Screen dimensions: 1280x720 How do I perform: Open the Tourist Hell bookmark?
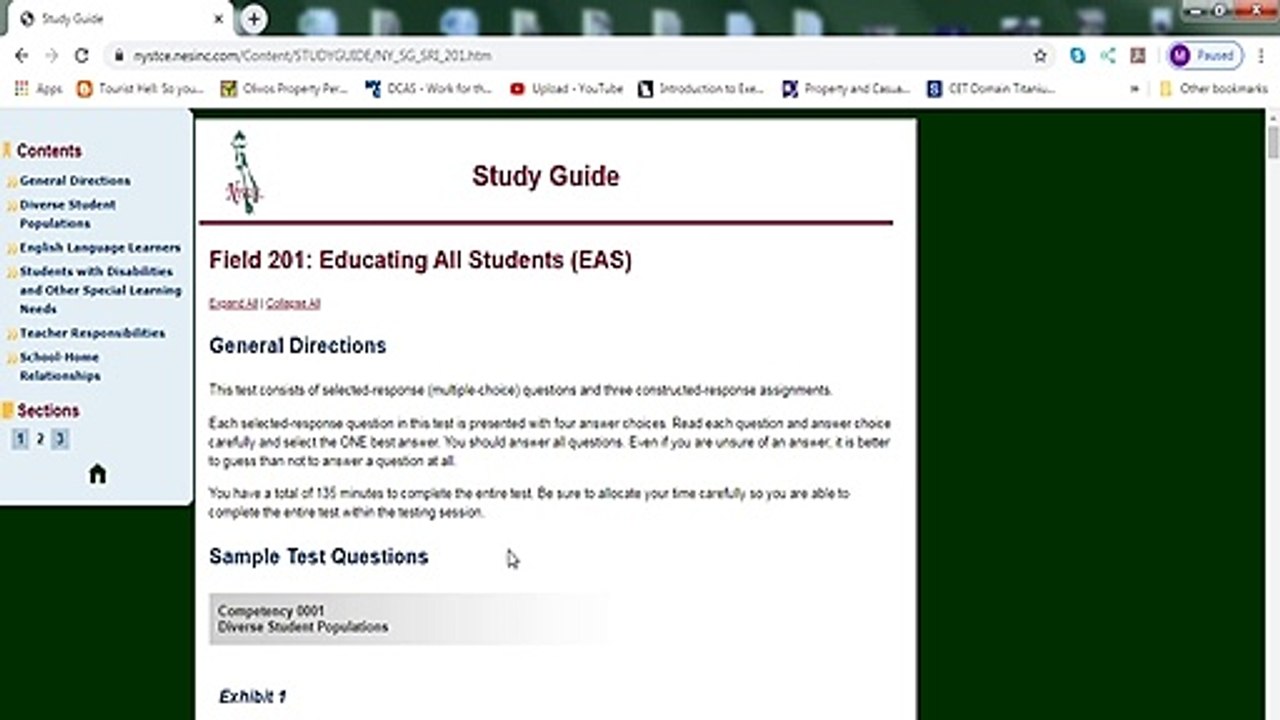pyautogui.click(x=140, y=88)
